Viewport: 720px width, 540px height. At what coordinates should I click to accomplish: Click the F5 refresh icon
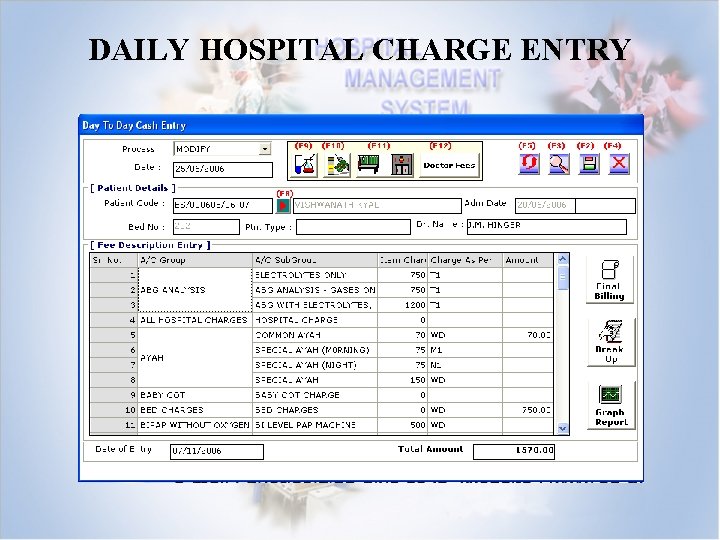pyautogui.click(x=529, y=163)
